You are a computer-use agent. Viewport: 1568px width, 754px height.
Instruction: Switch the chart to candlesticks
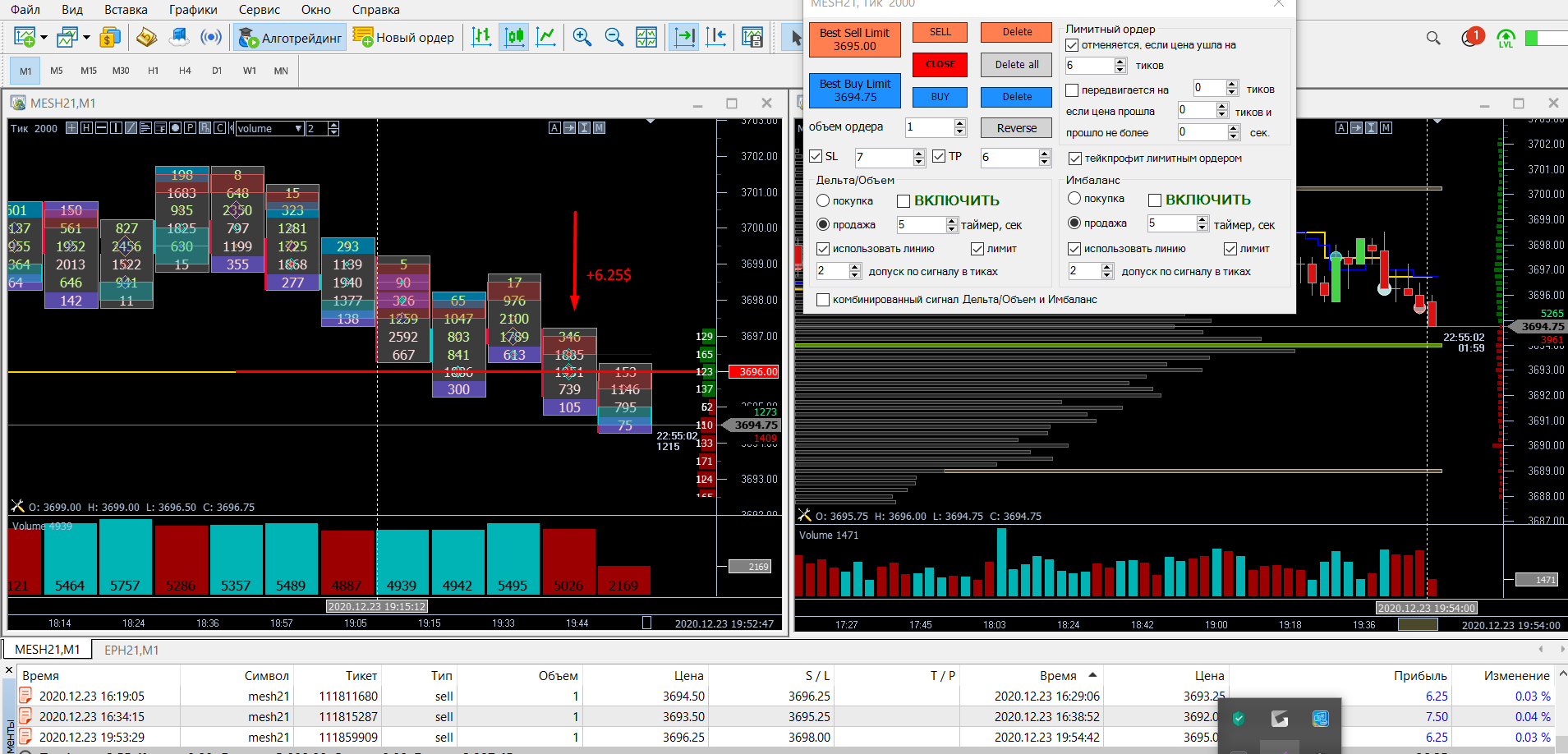tap(514, 37)
